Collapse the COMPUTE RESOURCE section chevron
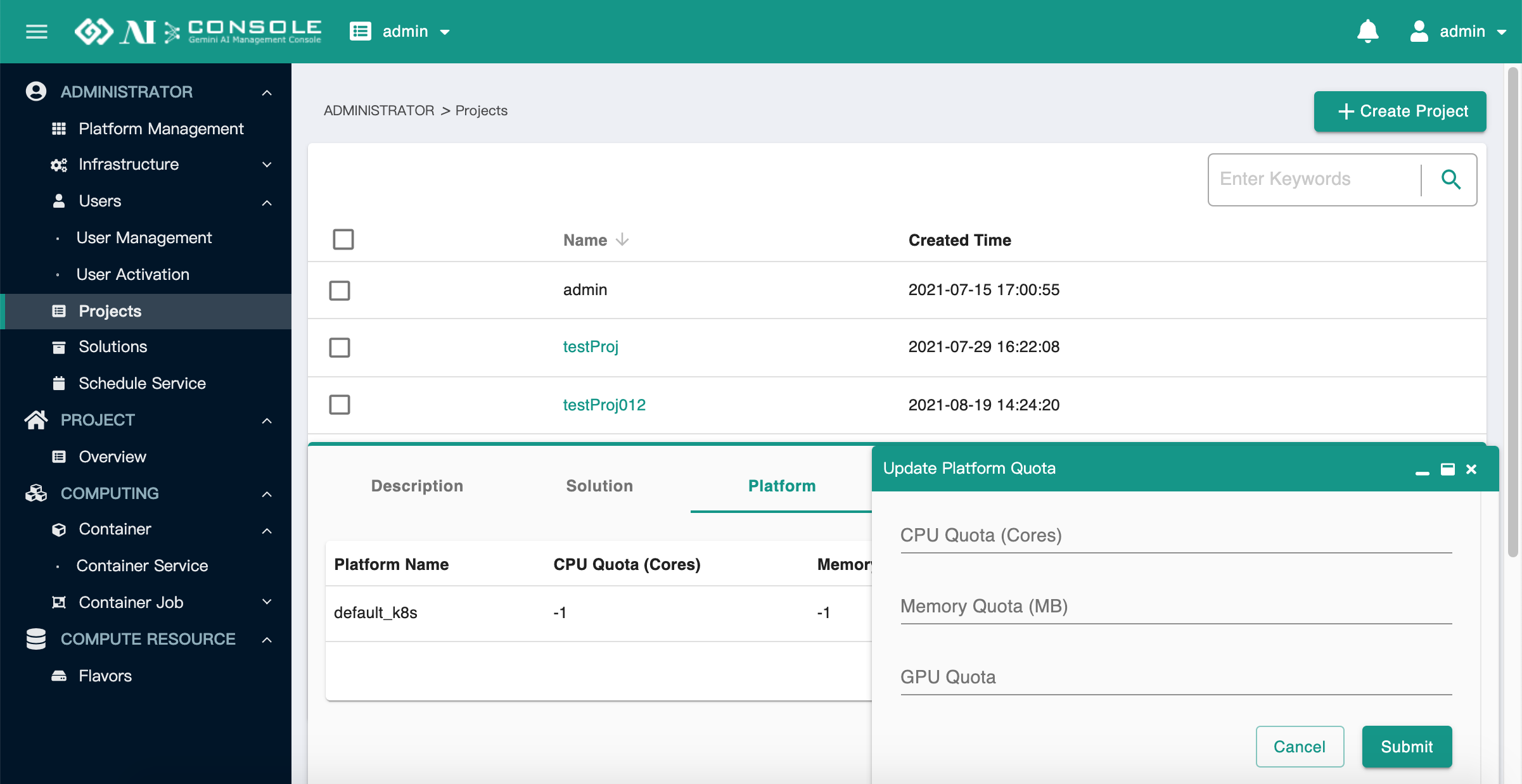This screenshot has width=1522, height=784. (267, 640)
